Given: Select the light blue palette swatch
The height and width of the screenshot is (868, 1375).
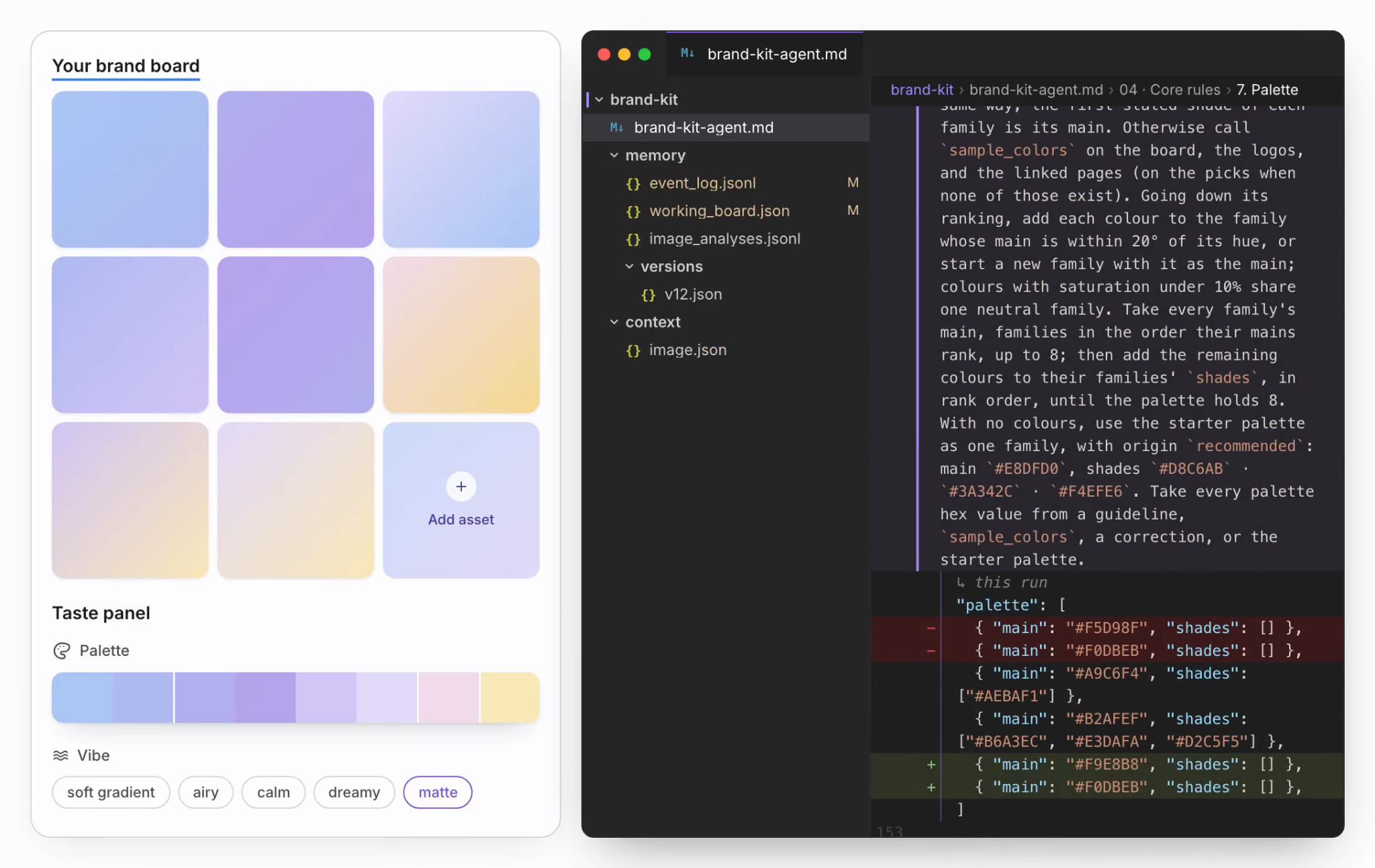Looking at the screenshot, I should tap(83, 697).
